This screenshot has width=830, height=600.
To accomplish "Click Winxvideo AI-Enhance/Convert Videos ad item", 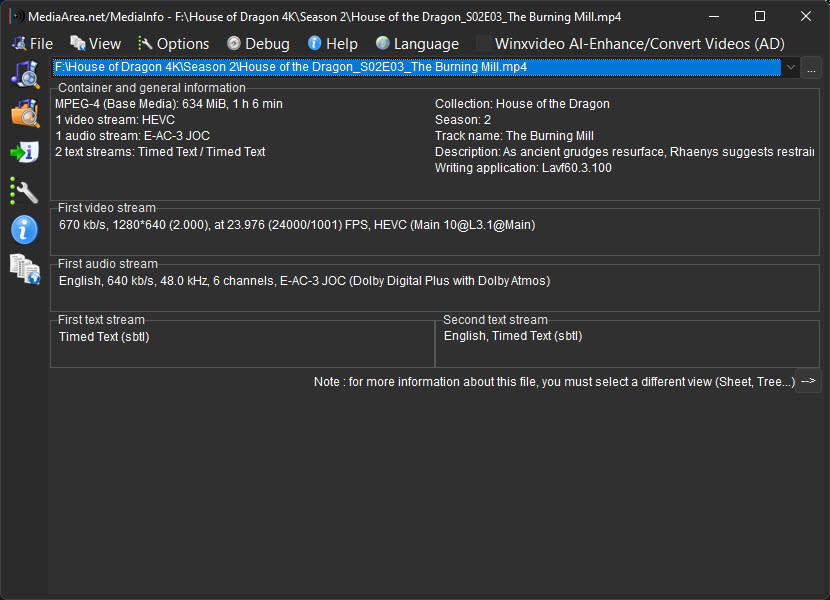I will pos(630,43).
